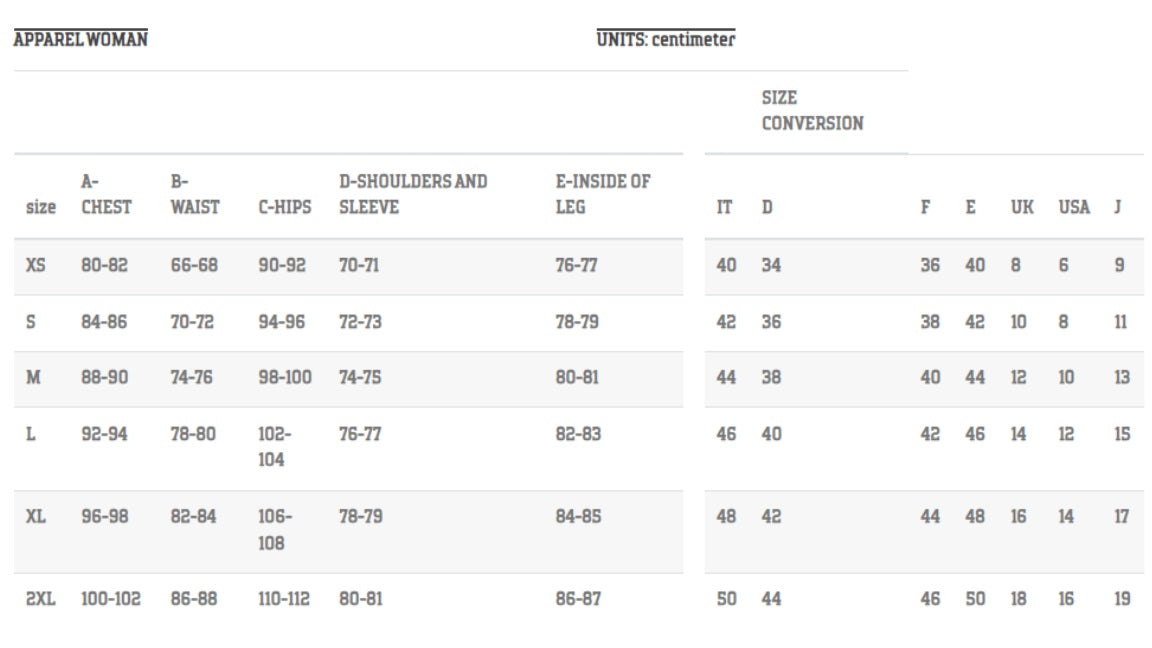Select the 2XL inside leg value 86-87
Screen dimensions: 1152x648
tap(576, 599)
